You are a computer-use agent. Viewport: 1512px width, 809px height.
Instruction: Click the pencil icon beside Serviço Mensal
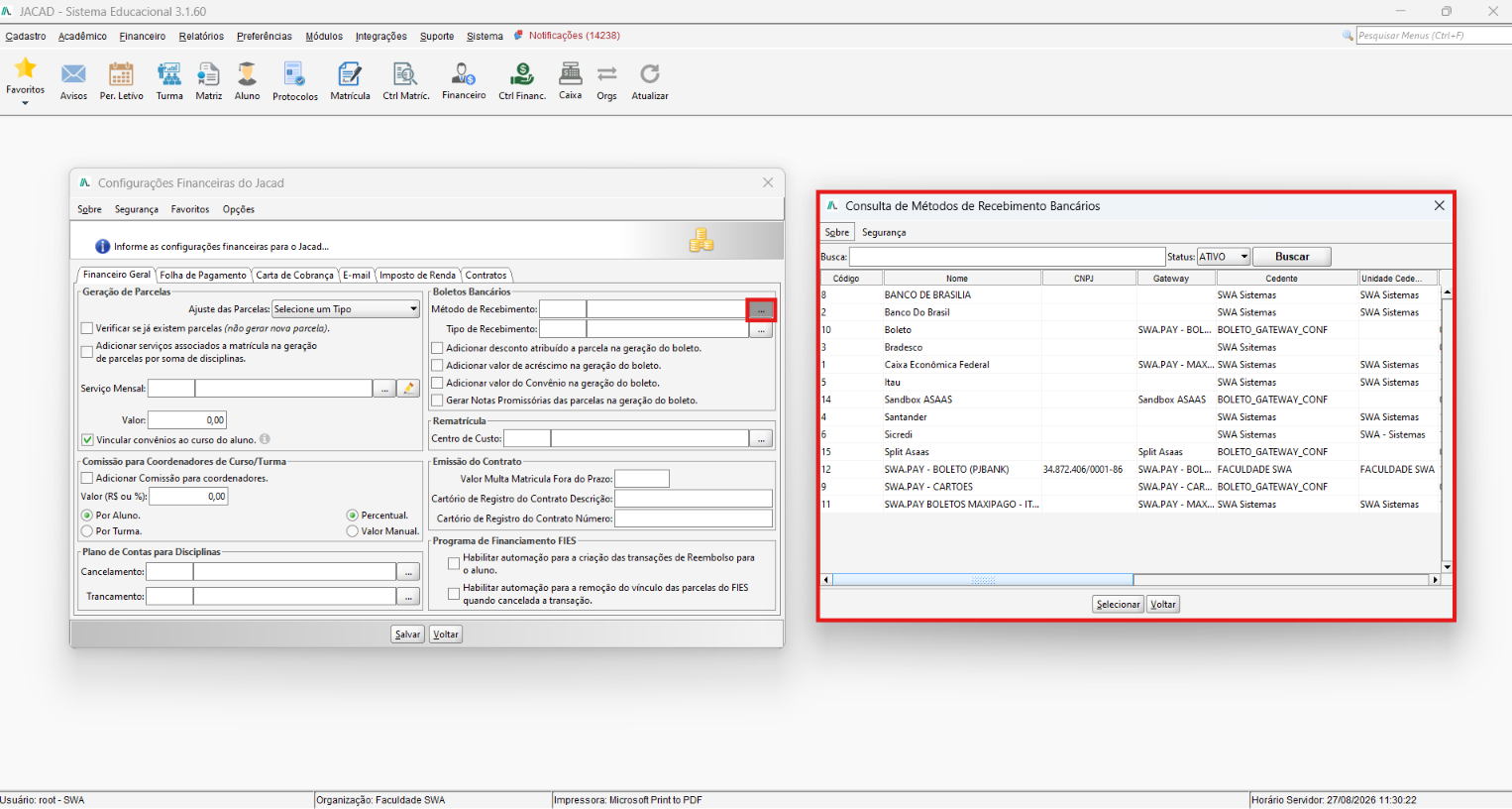pyautogui.click(x=408, y=389)
